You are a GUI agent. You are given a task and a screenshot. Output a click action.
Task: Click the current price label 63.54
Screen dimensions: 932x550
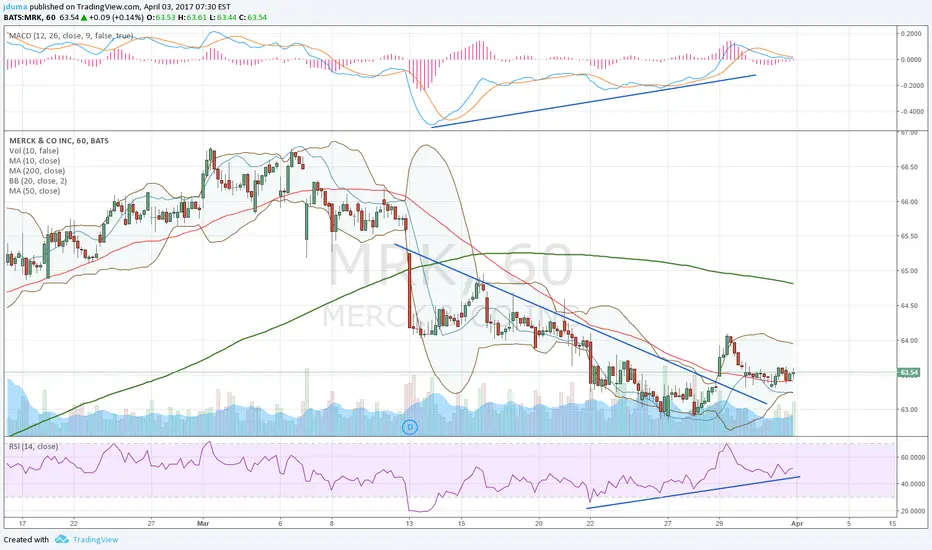pyautogui.click(x=909, y=373)
